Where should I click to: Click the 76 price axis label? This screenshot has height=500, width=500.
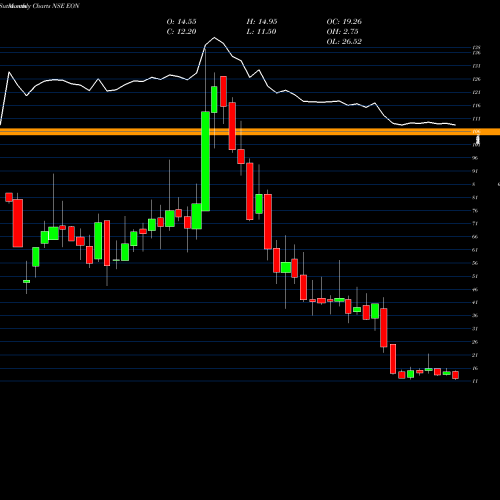tap(475, 211)
